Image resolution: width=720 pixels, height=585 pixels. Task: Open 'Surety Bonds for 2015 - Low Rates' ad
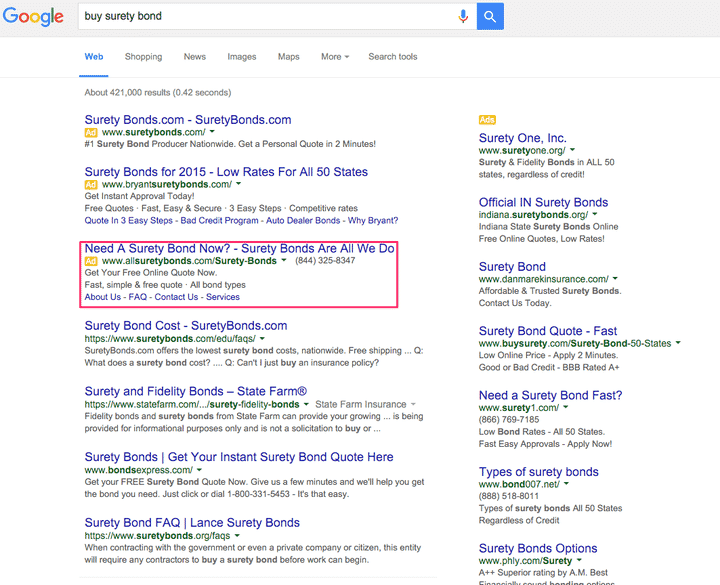point(226,172)
